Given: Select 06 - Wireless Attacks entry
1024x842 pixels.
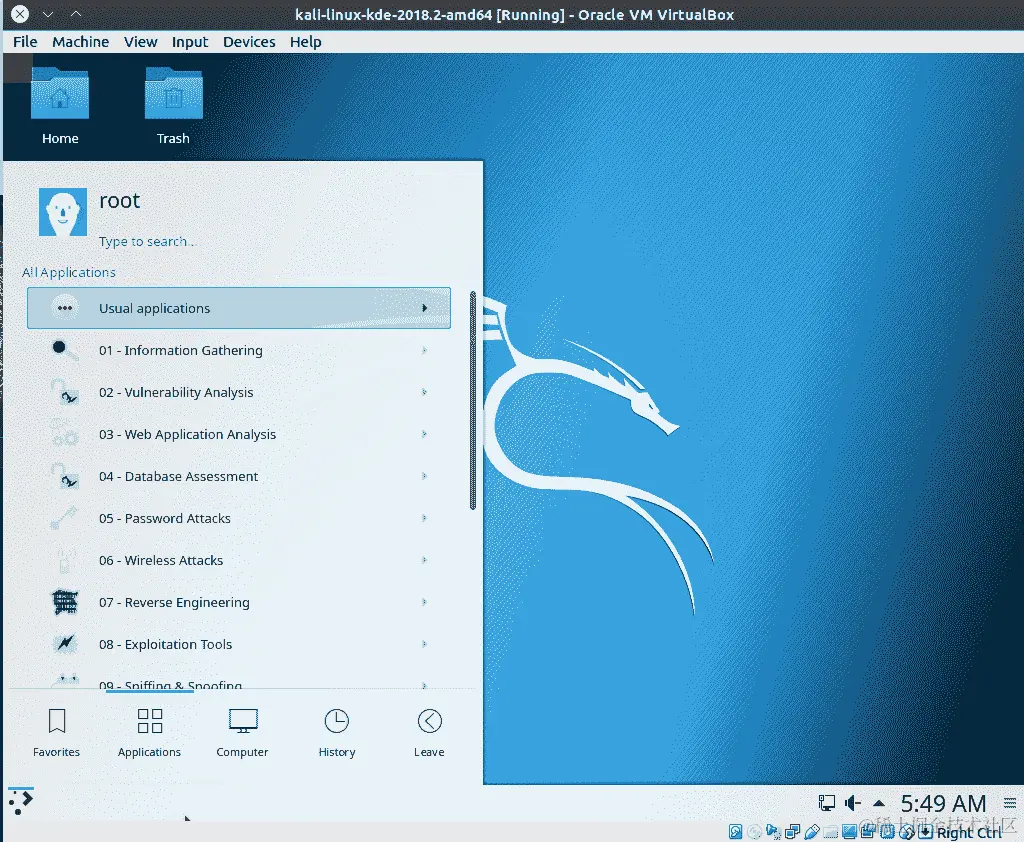Looking at the screenshot, I should 239,560.
